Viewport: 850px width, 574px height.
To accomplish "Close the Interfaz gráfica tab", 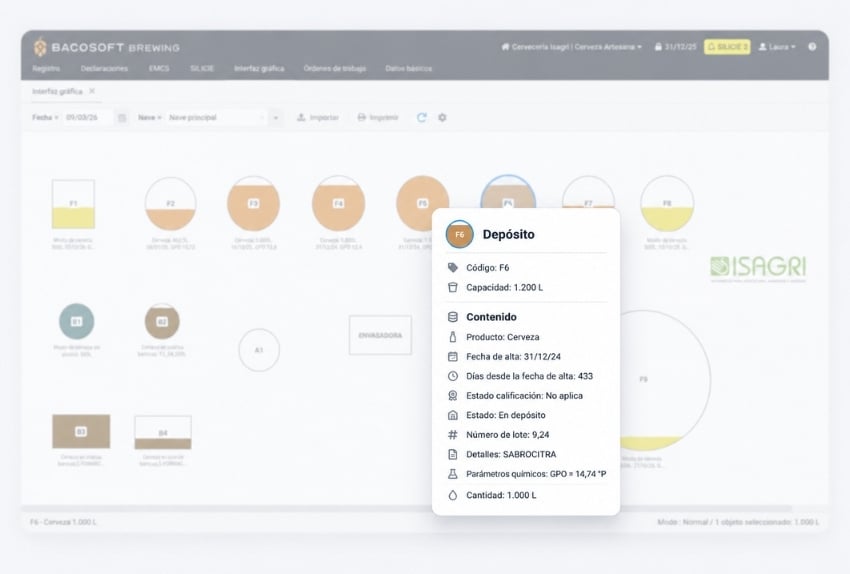I will [92, 91].
